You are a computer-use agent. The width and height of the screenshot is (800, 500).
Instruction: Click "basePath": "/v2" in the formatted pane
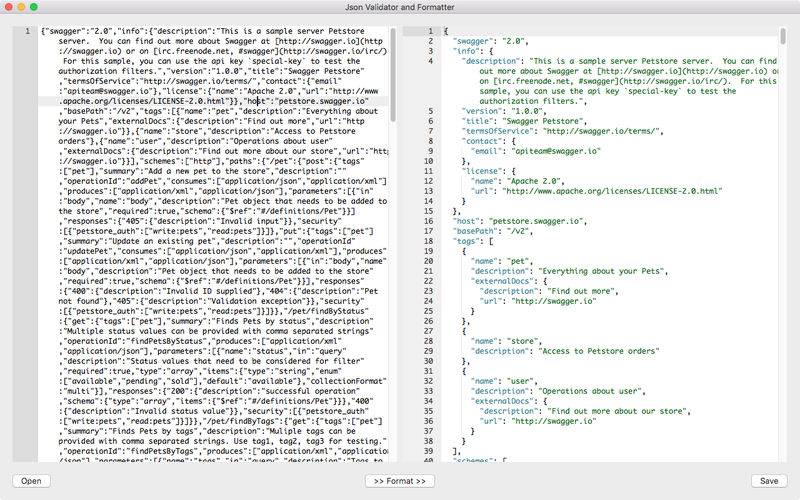click(492, 231)
